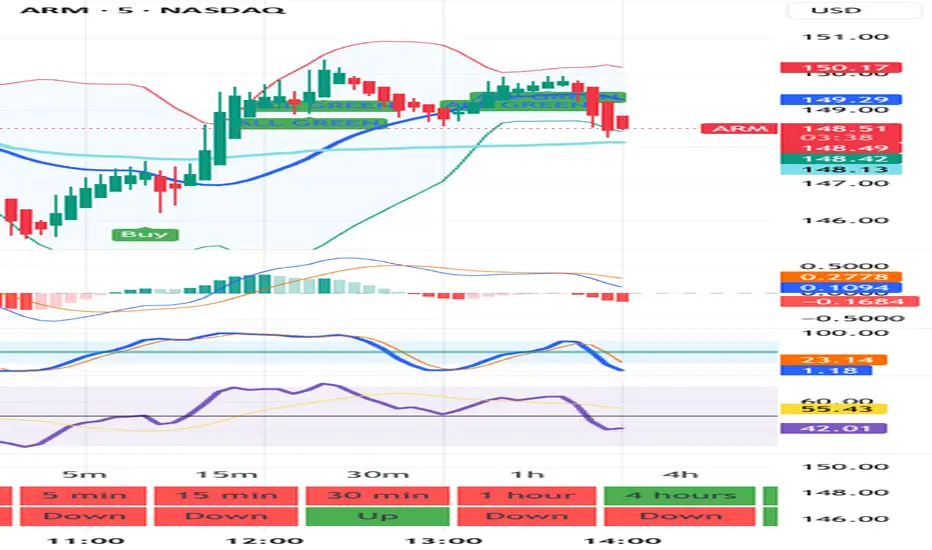The image size is (932, 550).
Task: Click the 13:00 time axis label
Action: pyautogui.click(x=443, y=541)
